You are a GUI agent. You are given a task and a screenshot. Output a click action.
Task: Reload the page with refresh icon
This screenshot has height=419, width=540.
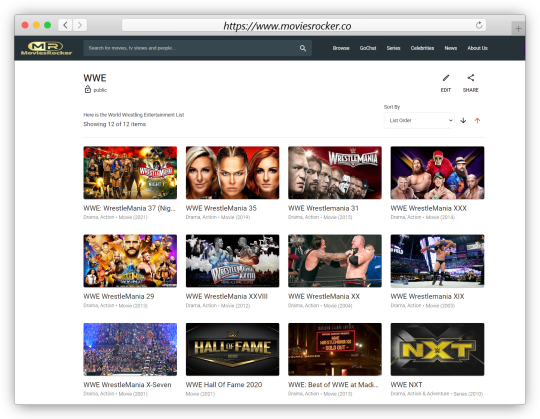coord(479,25)
